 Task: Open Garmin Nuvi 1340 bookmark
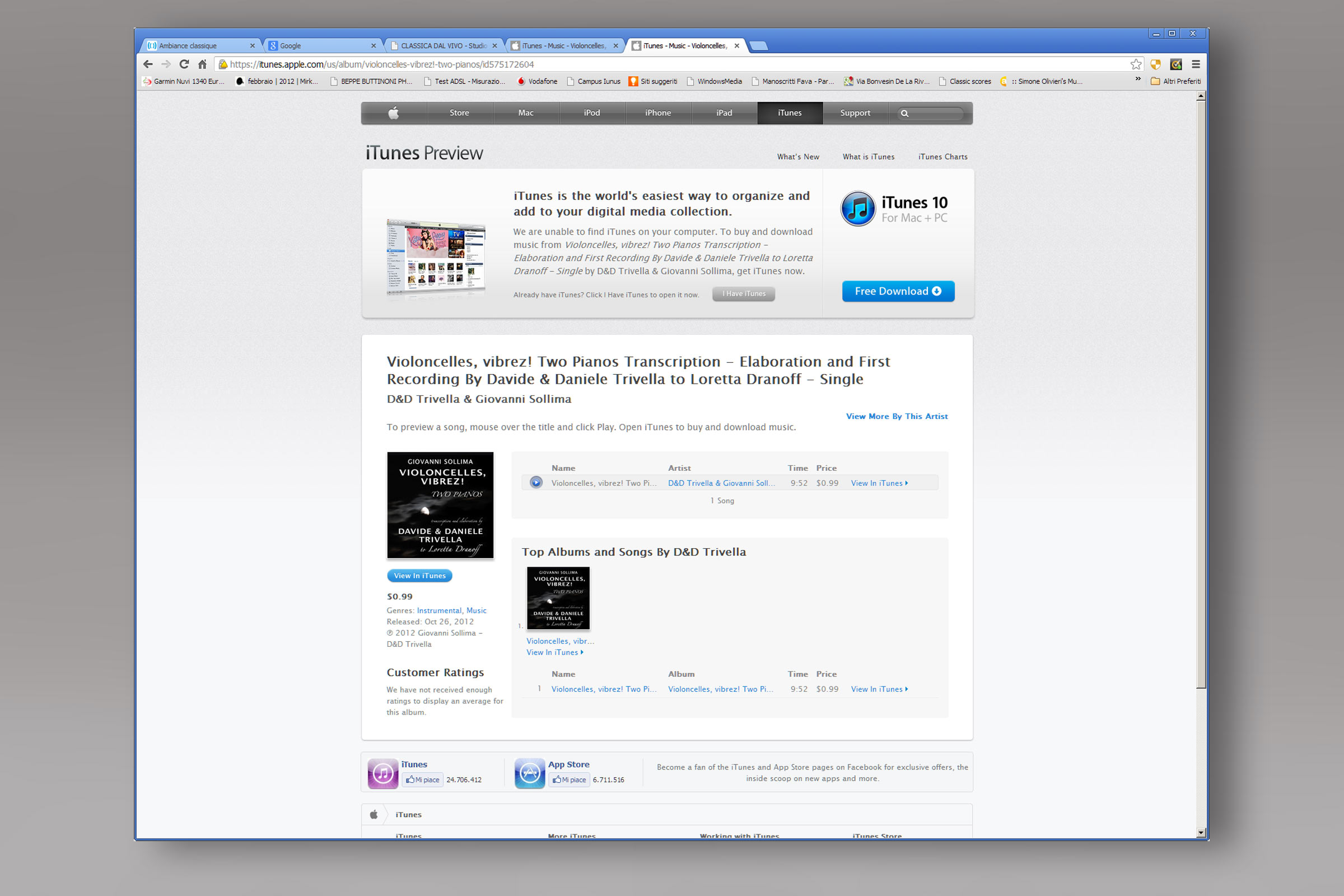pyautogui.click(x=183, y=81)
